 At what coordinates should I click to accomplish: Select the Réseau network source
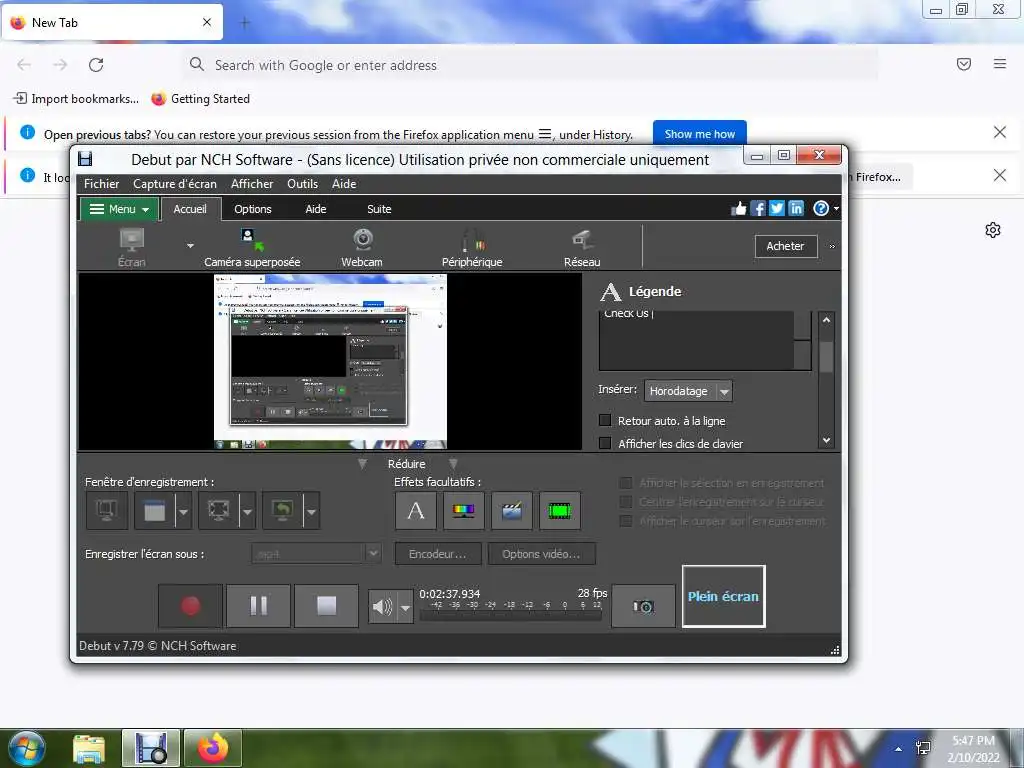click(x=582, y=247)
